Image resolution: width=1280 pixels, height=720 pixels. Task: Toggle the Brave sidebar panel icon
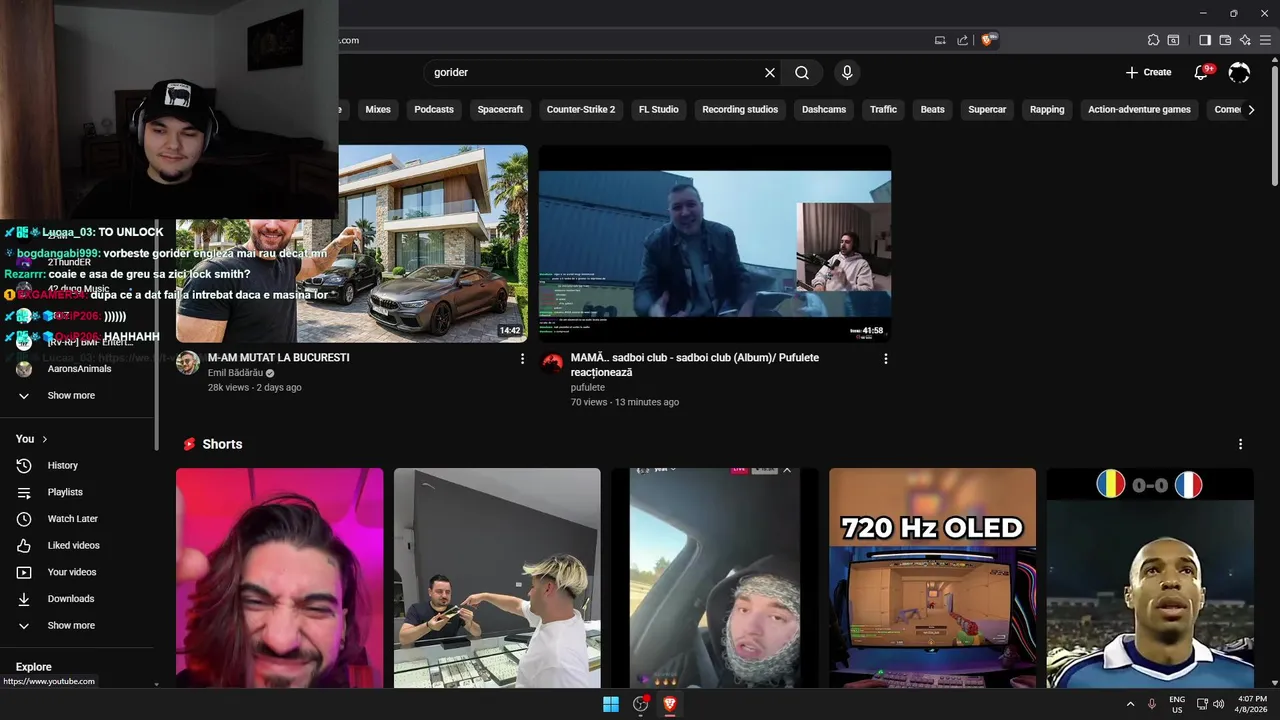tap(1205, 40)
